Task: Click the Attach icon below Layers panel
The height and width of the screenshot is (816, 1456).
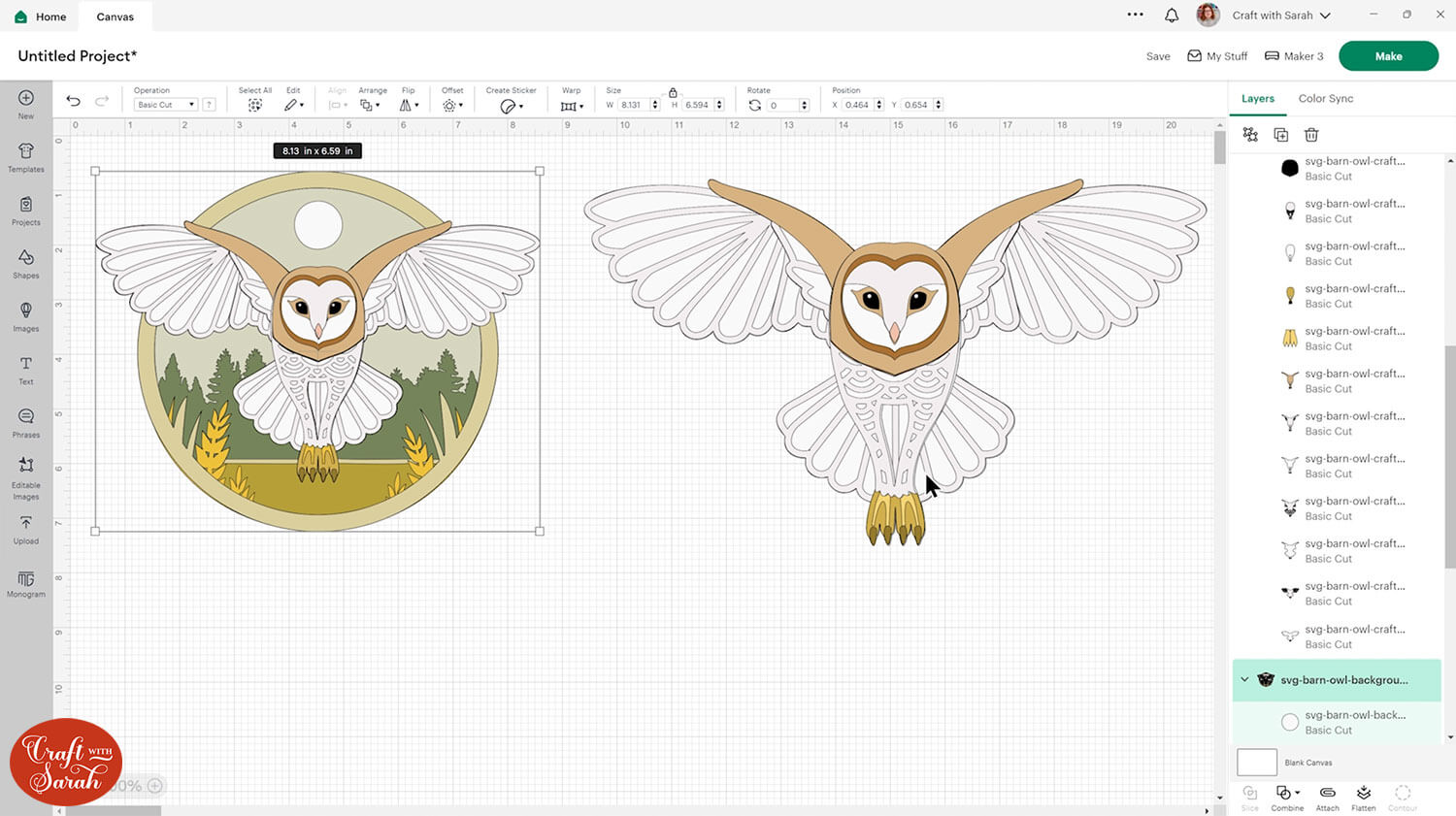Action: coord(1326,796)
